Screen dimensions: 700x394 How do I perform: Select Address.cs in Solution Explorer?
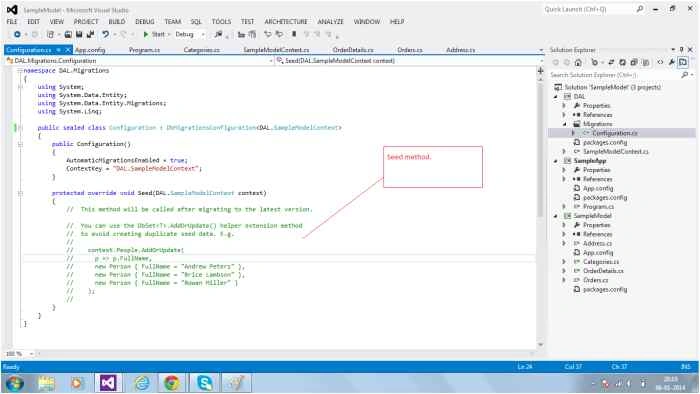click(597, 244)
